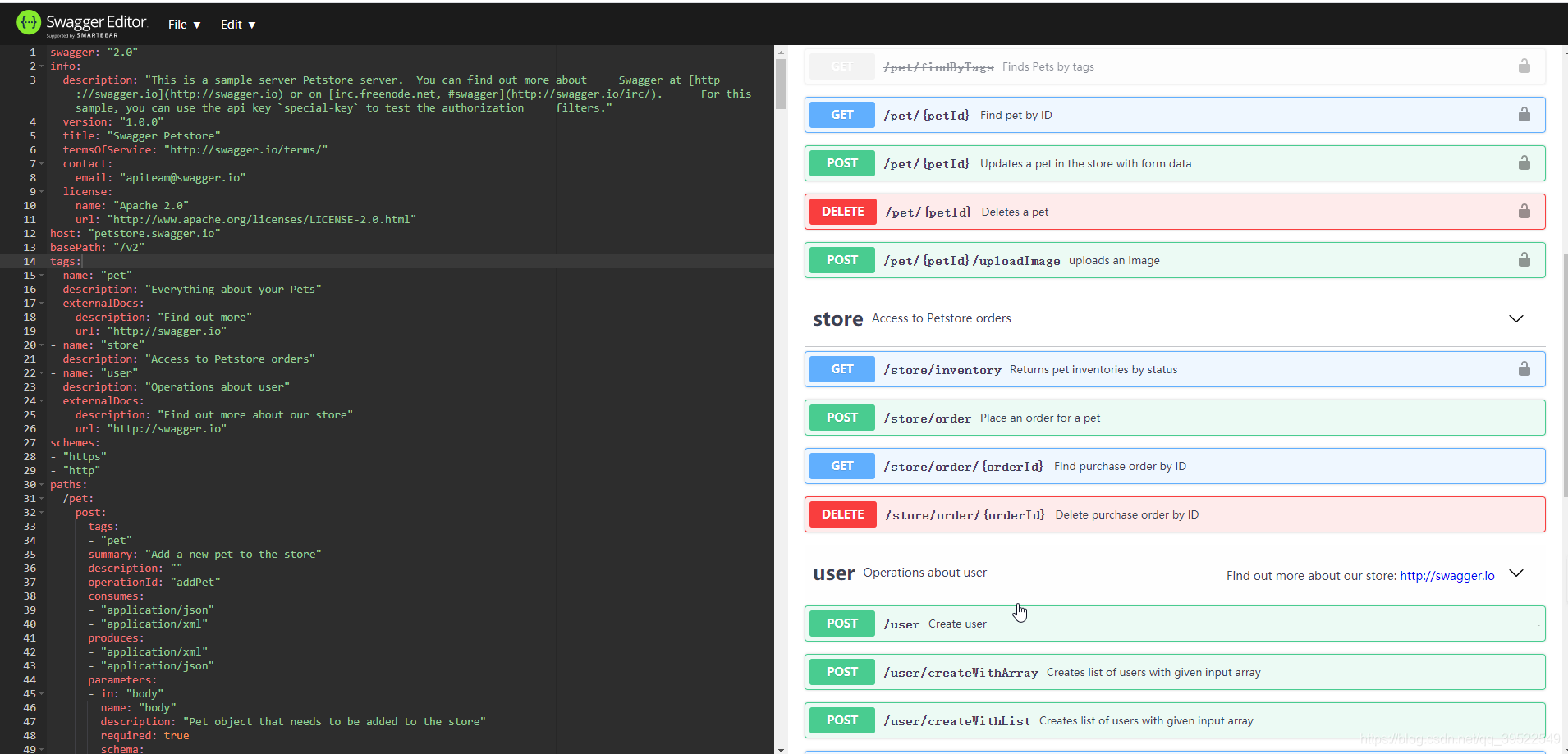Expand GET /store/order/{orderId} operation

pos(1175,466)
